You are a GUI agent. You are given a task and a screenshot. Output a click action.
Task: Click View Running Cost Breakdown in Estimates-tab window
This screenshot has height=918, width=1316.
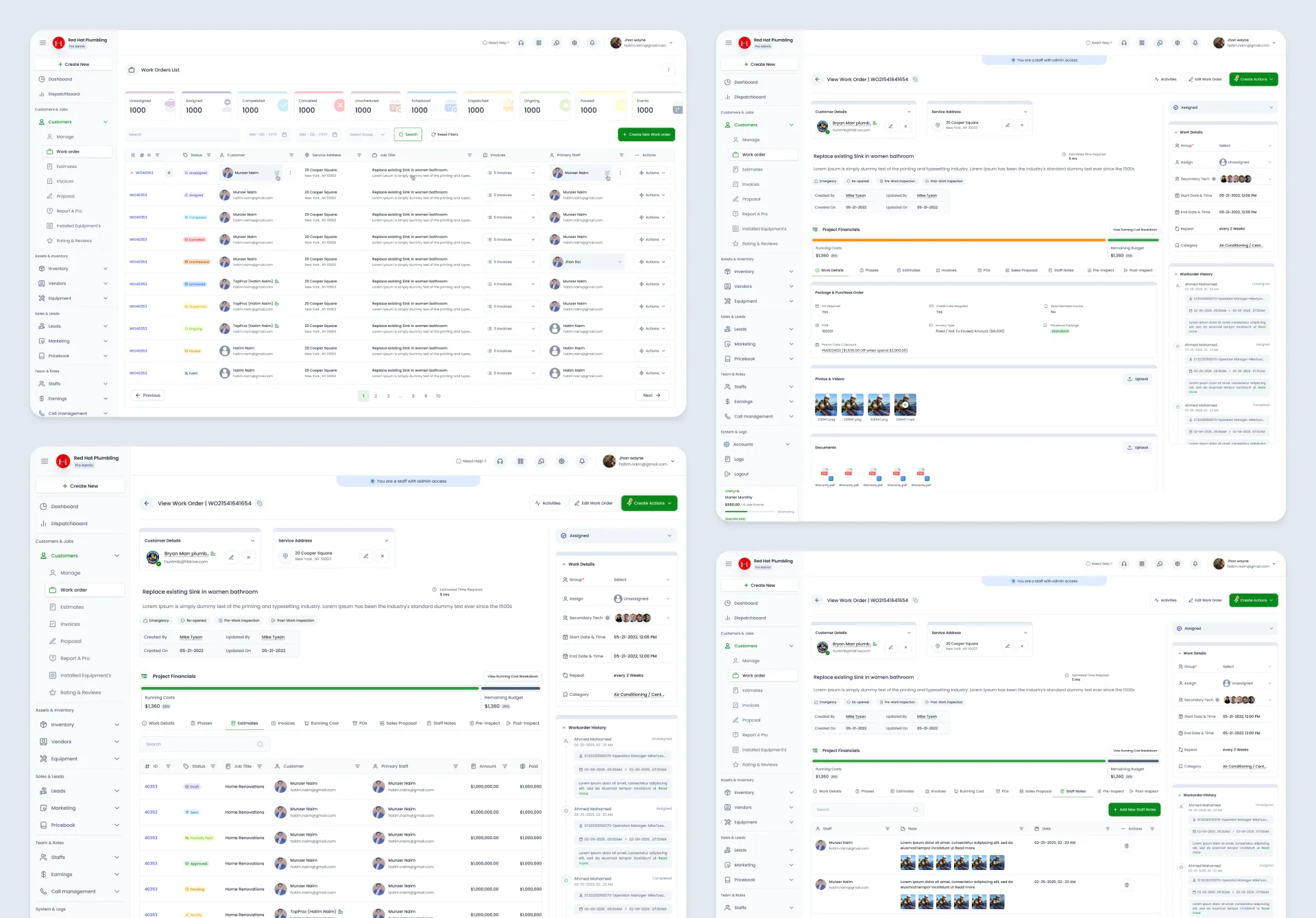pos(513,676)
